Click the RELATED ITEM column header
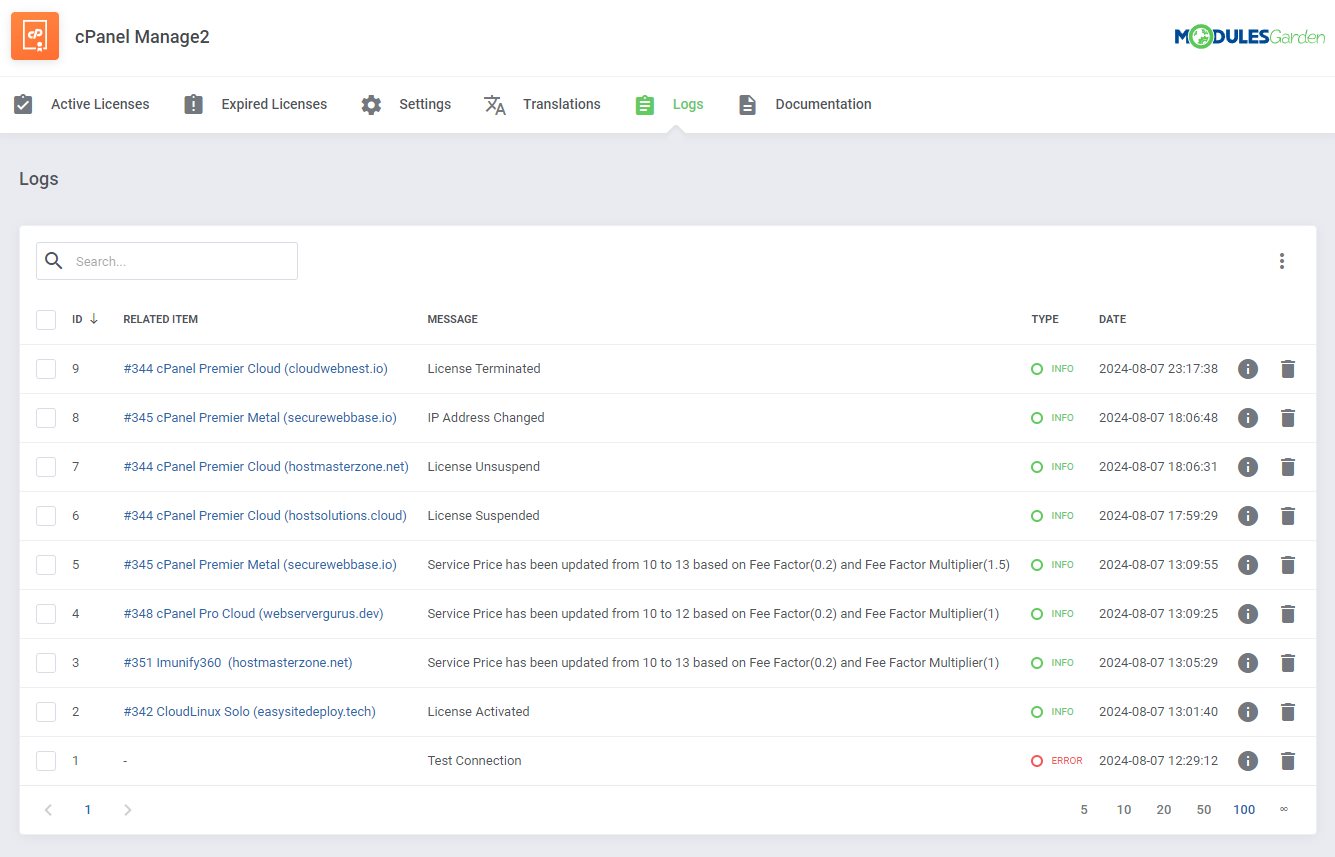 point(161,320)
